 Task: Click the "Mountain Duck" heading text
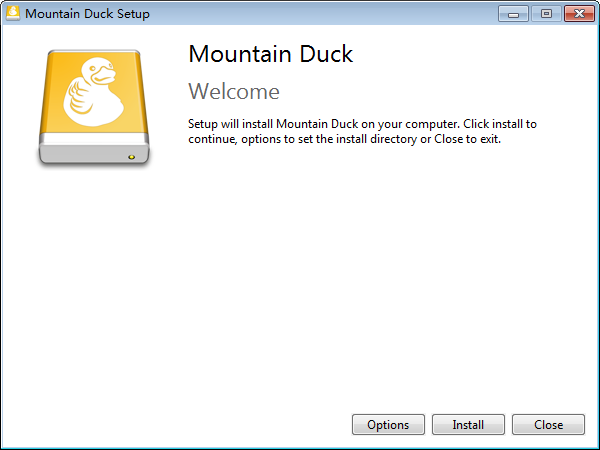coord(270,54)
